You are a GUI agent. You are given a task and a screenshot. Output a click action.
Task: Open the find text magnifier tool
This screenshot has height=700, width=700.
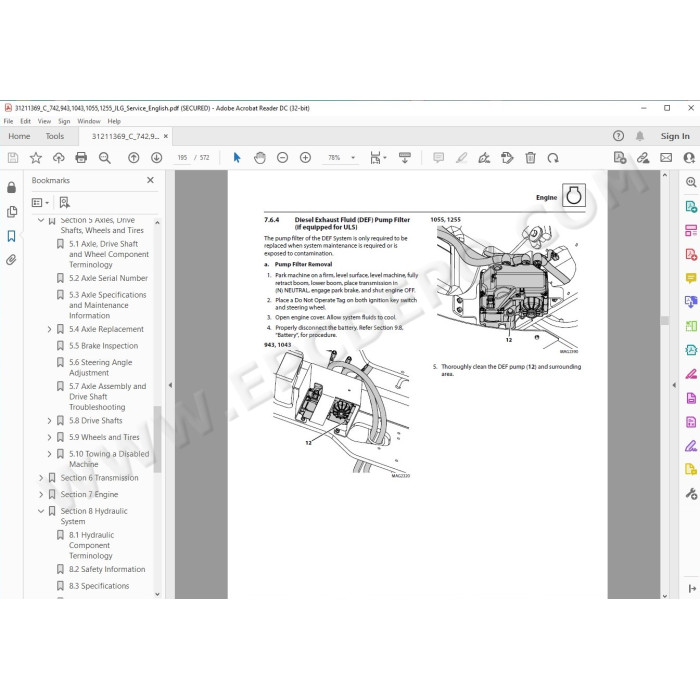tap(104, 158)
